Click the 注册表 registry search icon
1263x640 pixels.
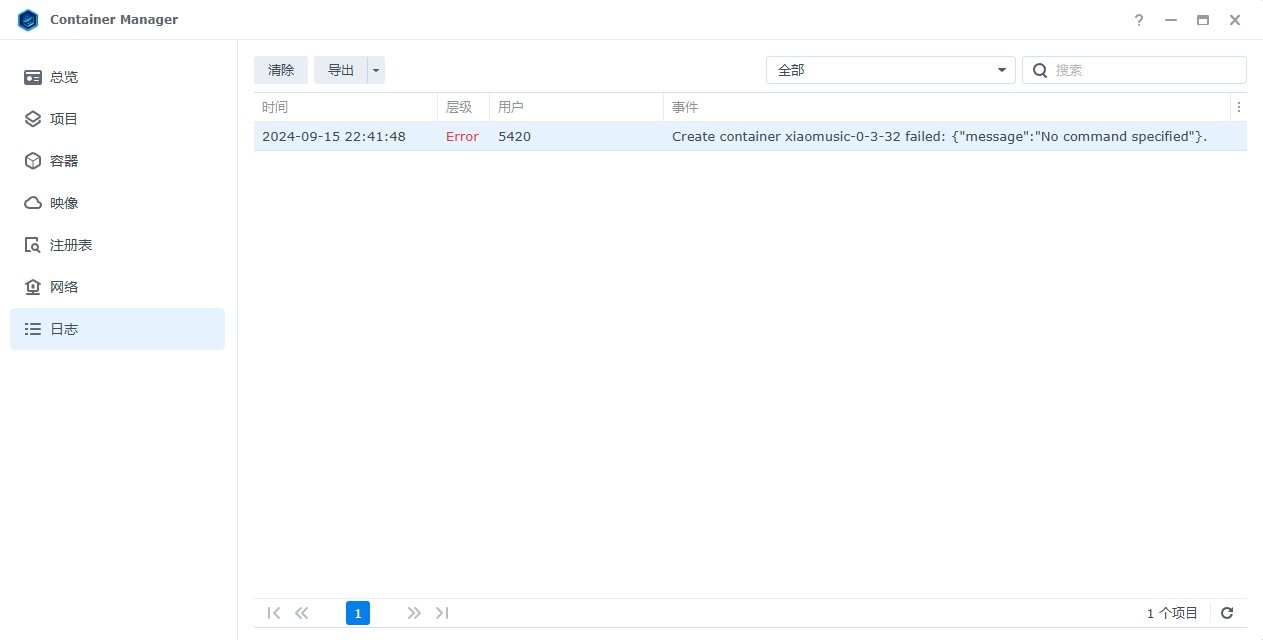pyautogui.click(x=33, y=245)
